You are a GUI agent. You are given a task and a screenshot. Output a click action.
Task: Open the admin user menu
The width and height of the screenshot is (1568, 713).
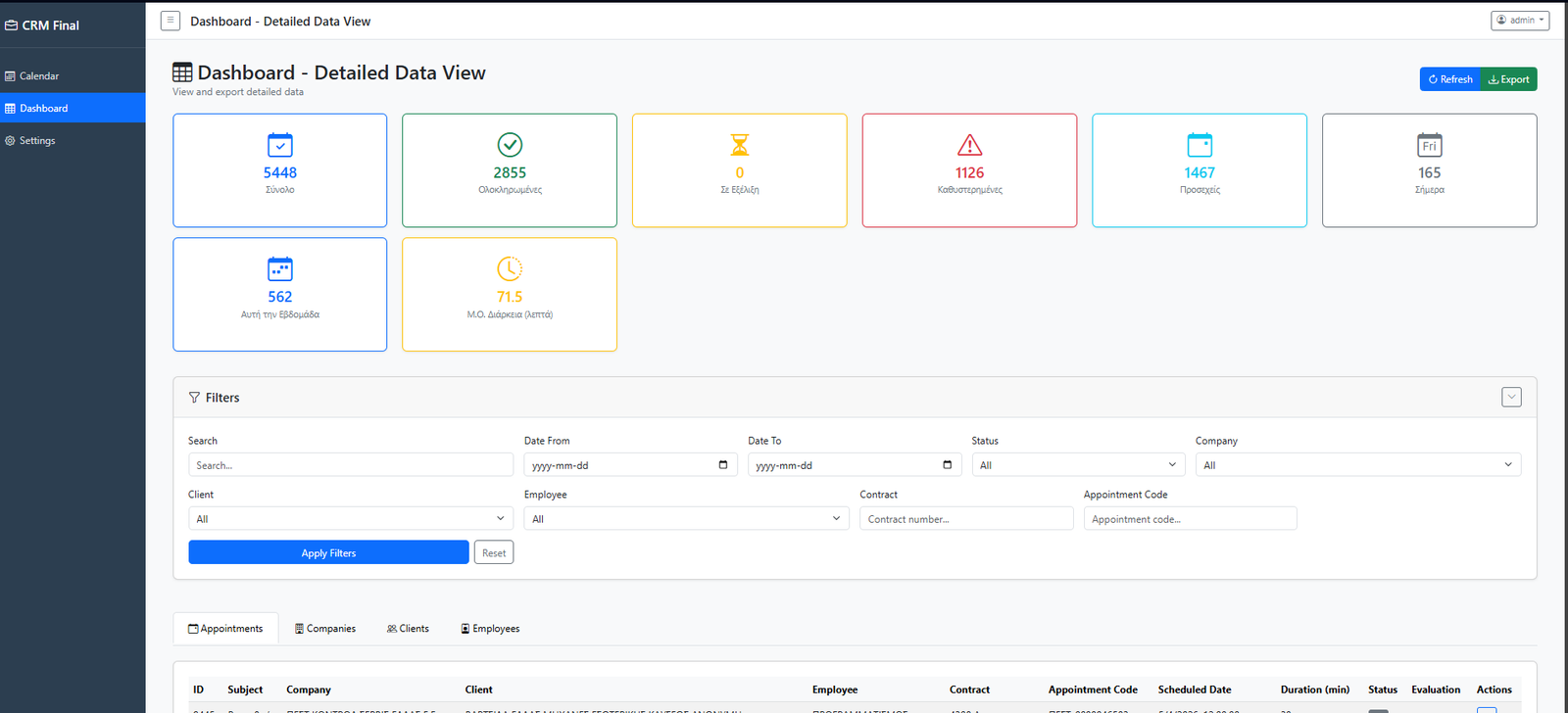tap(1520, 21)
